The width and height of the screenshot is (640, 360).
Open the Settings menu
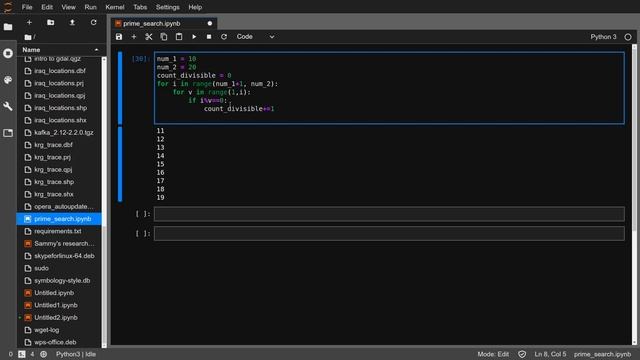click(x=167, y=7)
